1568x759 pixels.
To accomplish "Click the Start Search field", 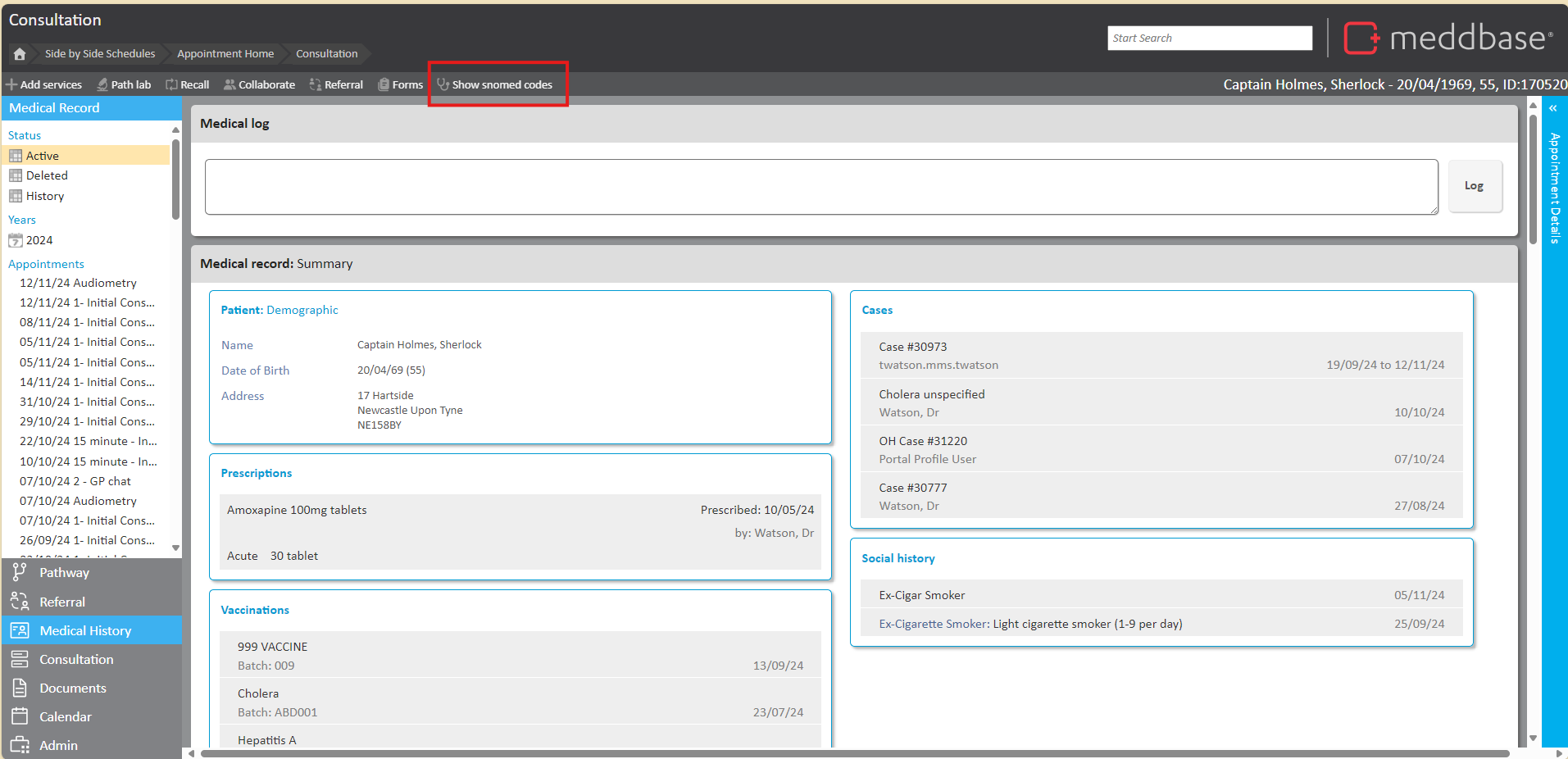I will tap(1209, 39).
